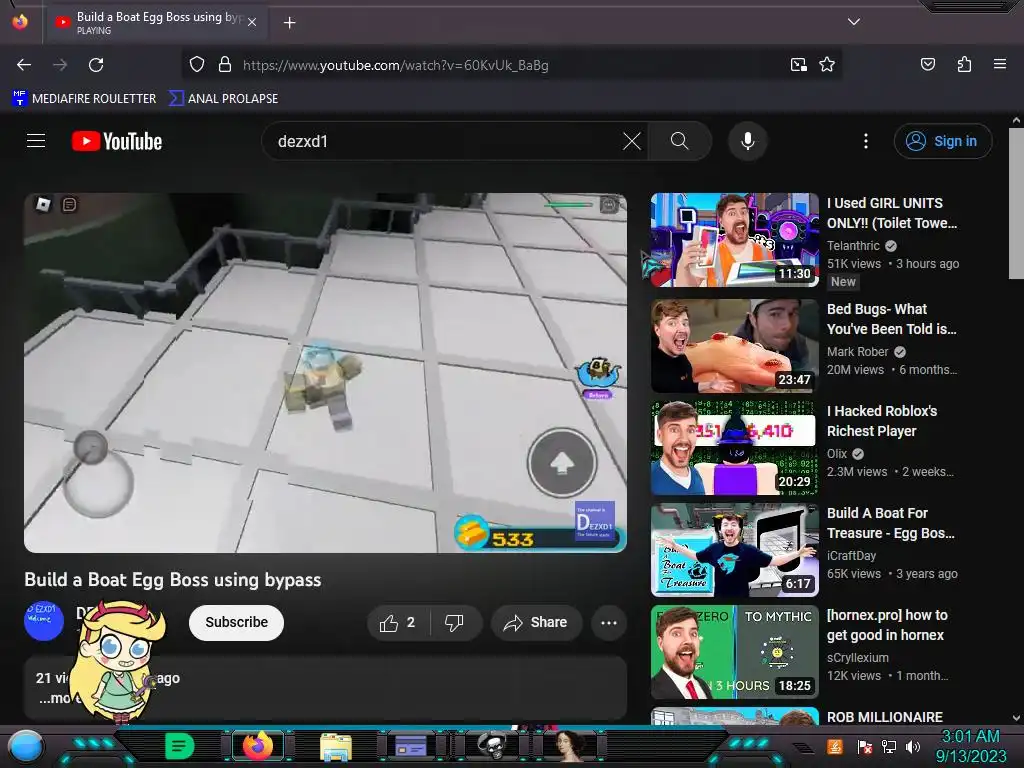
Task: Subscribe to the channel
Action: (x=236, y=622)
